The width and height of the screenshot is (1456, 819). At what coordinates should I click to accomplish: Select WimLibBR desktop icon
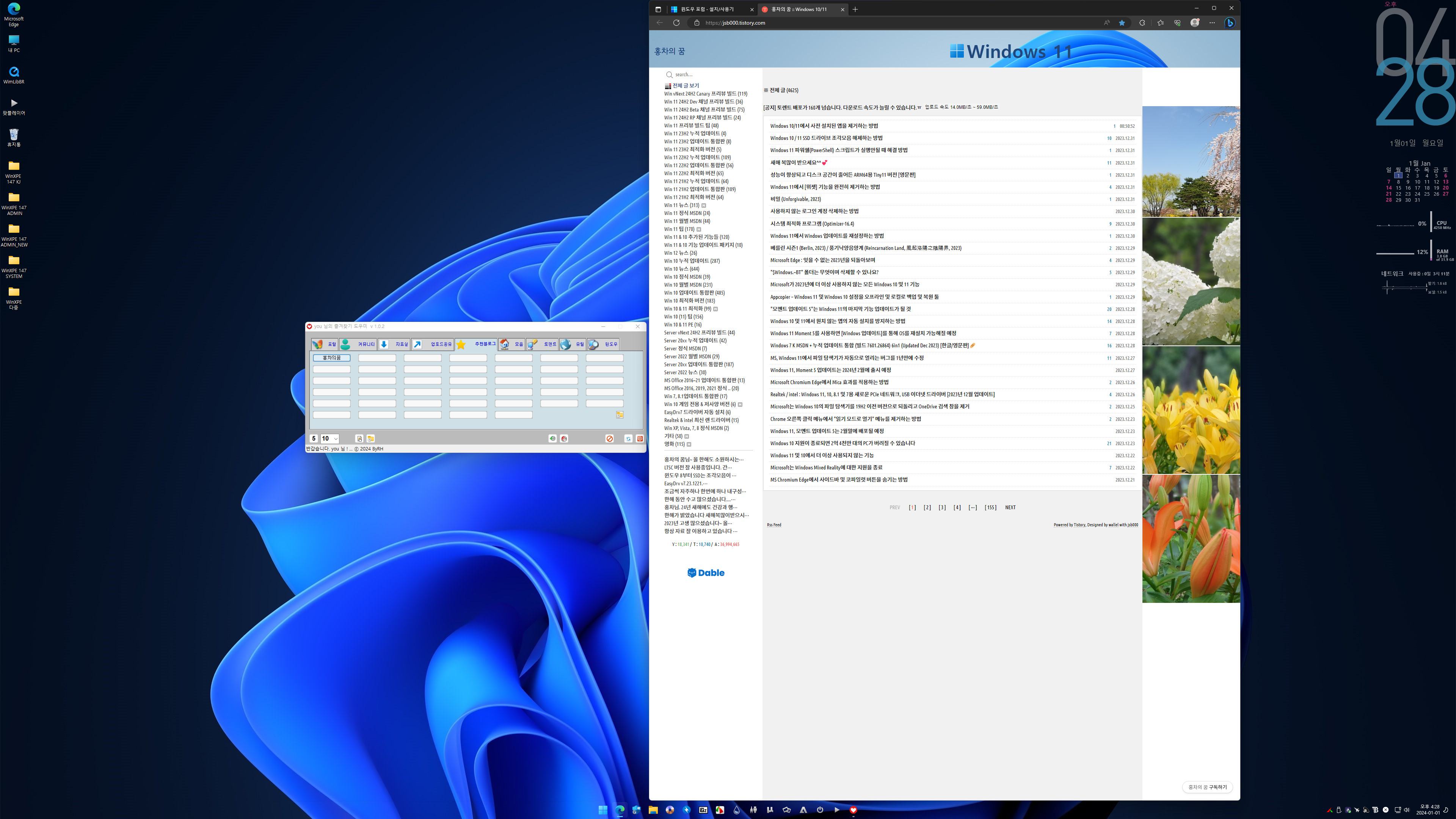pos(14,75)
